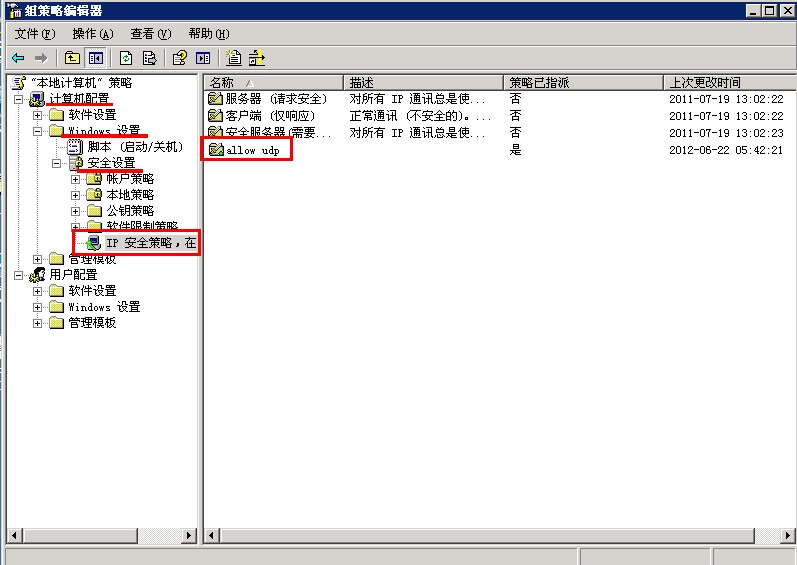Open Help via question mark toolbar icon
Image resolution: width=797 pixels, height=565 pixels.
179,58
